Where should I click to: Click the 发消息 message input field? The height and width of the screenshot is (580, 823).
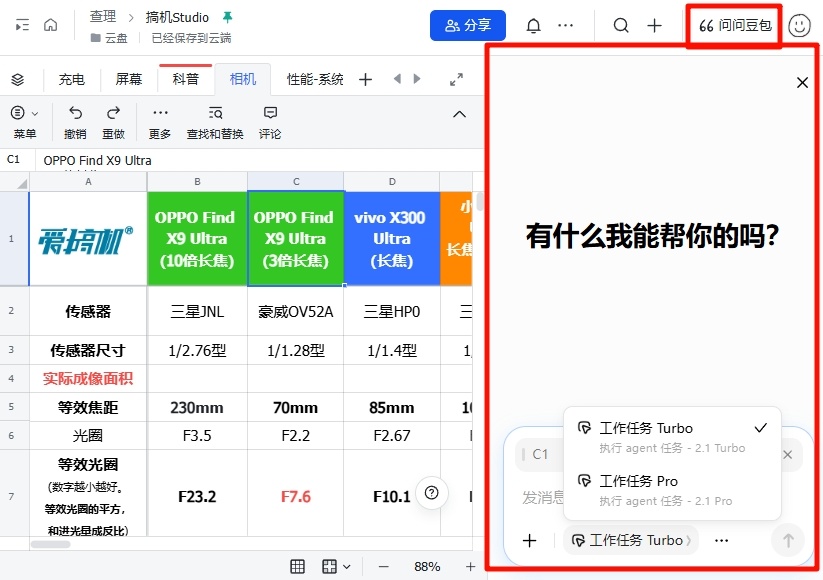(543, 497)
